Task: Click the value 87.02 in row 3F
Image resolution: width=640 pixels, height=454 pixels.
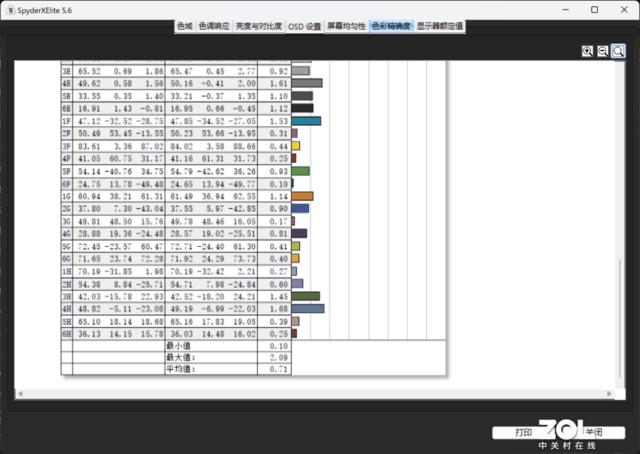Action: 152,146
